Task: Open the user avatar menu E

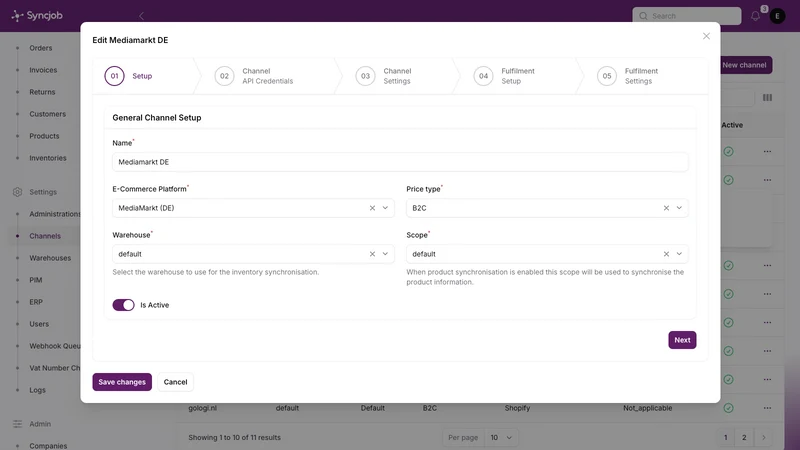Action: (x=778, y=16)
